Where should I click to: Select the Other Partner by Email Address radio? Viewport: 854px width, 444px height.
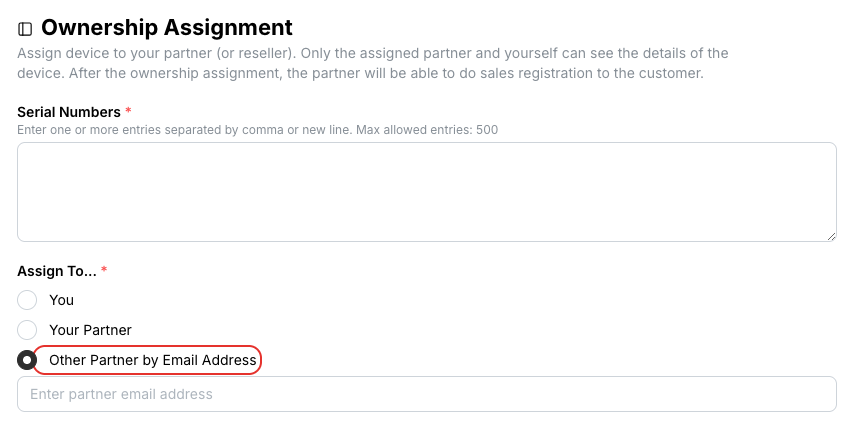[x=27, y=360]
